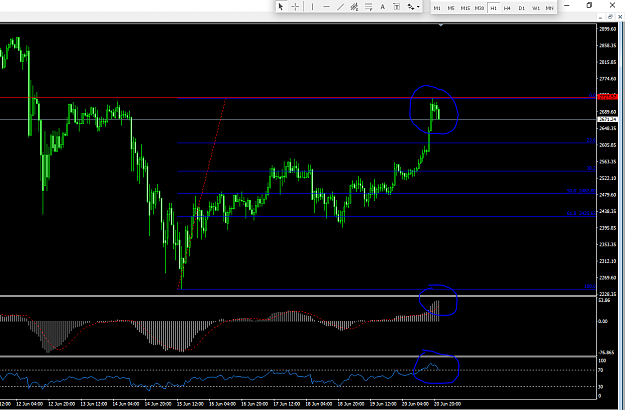
Task: Click the 2774.60 price scale value
Action: coord(608,78)
